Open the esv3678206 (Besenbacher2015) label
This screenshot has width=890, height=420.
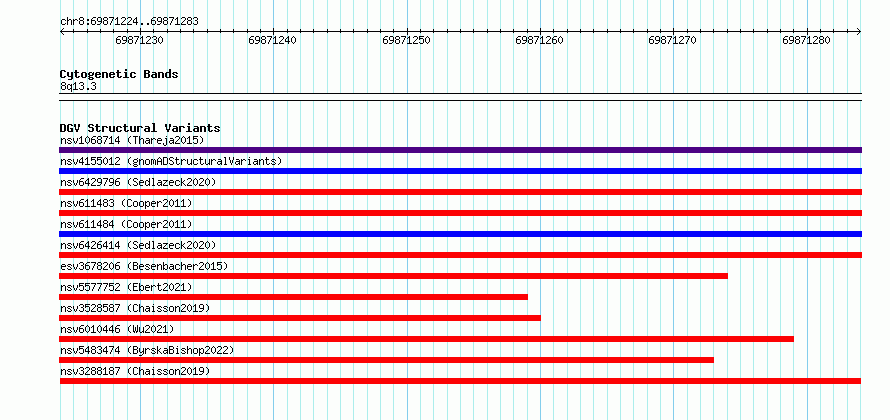(144, 266)
